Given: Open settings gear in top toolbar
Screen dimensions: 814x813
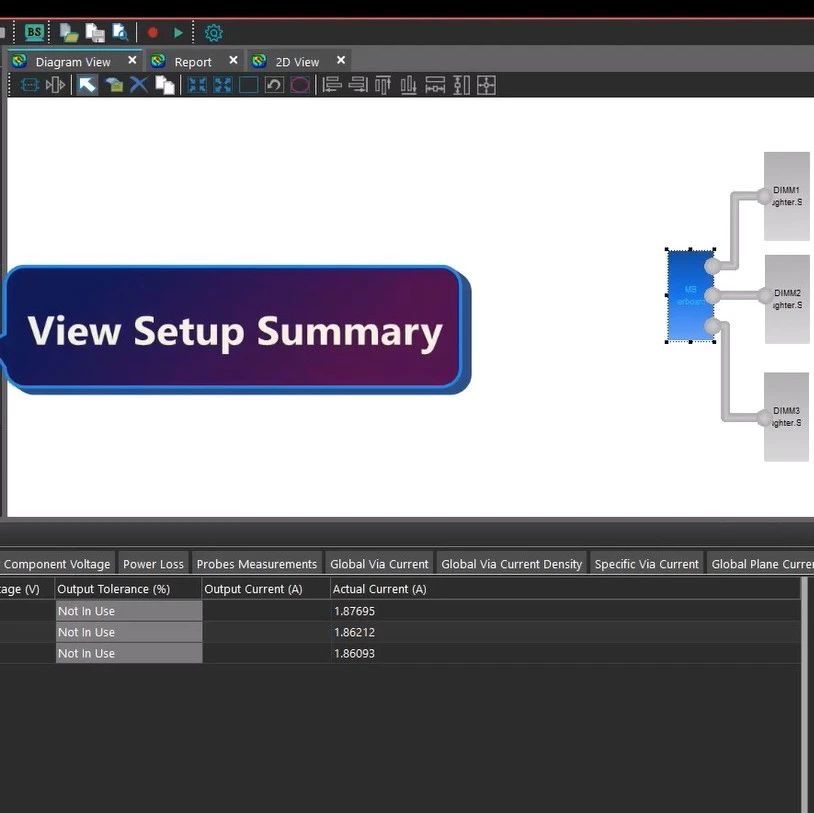Looking at the screenshot, I should 213,32.
